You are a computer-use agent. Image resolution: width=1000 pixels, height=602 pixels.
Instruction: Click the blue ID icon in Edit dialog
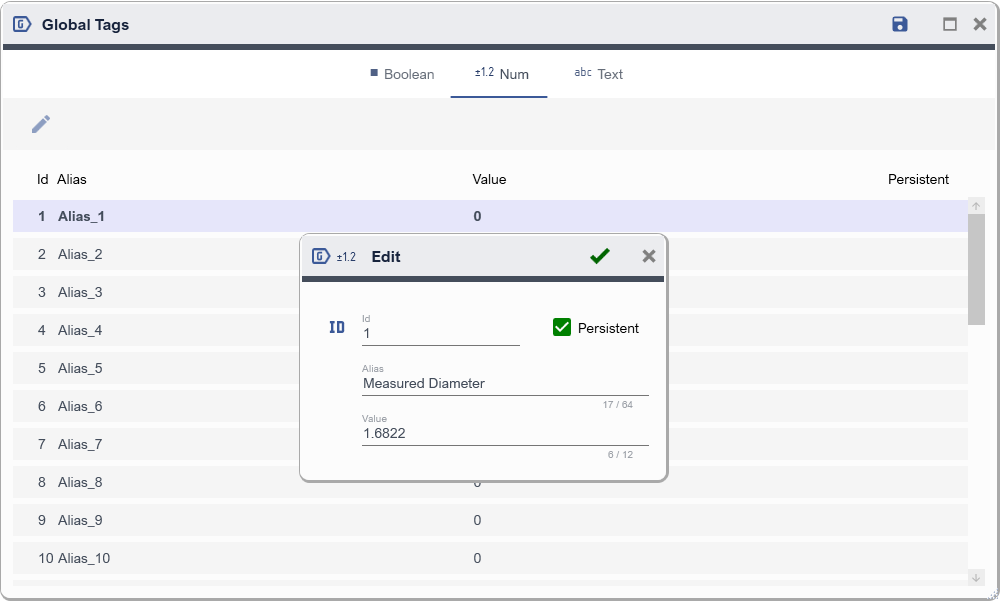[x=337, y=328]
